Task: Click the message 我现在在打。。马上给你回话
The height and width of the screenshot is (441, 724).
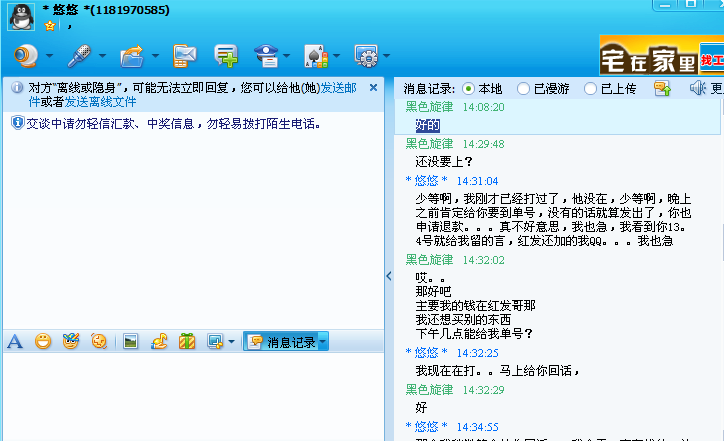Action: click(x=497, y=371)
